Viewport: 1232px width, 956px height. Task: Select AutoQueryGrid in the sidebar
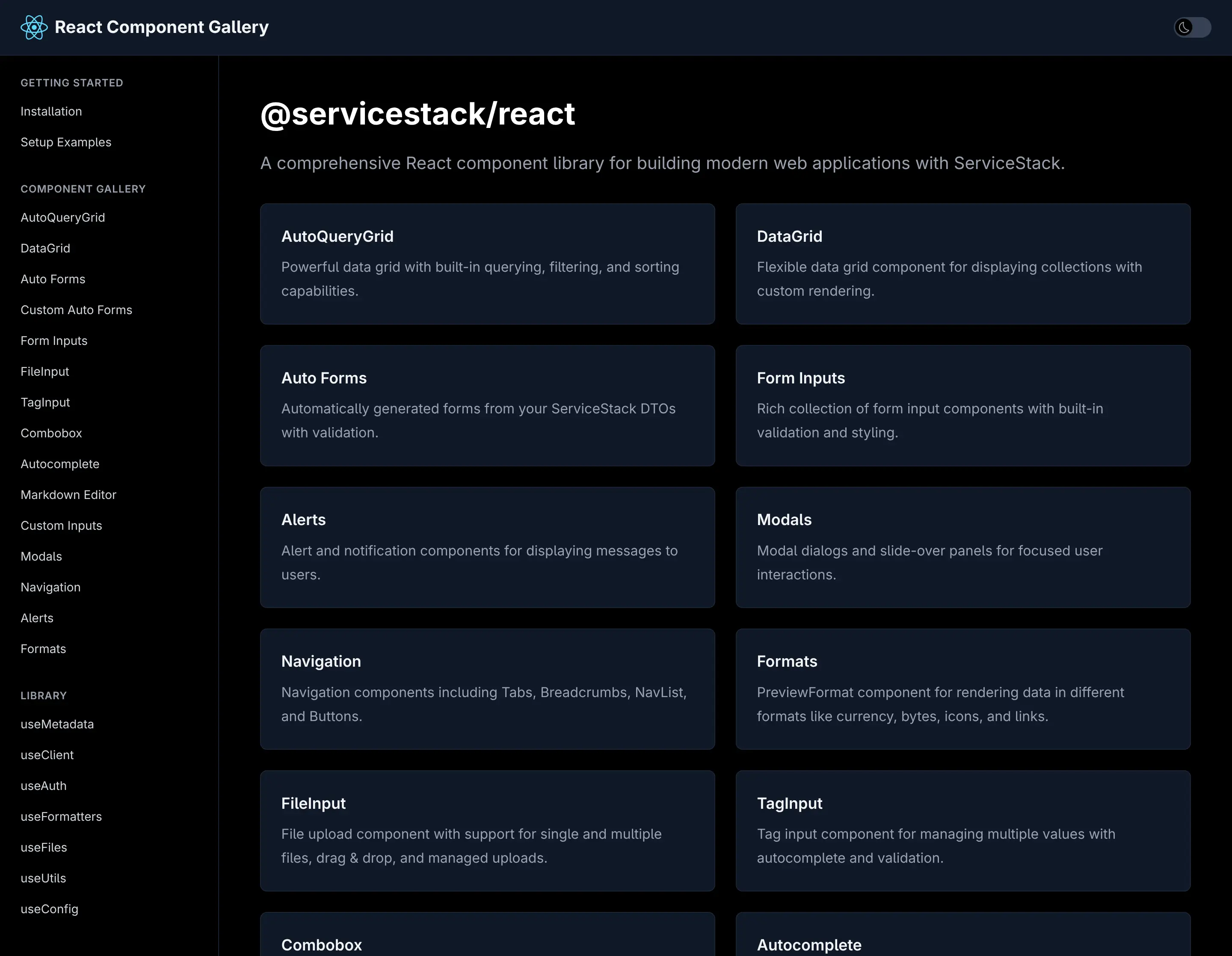pyautogui.click(x=62, y=217)
